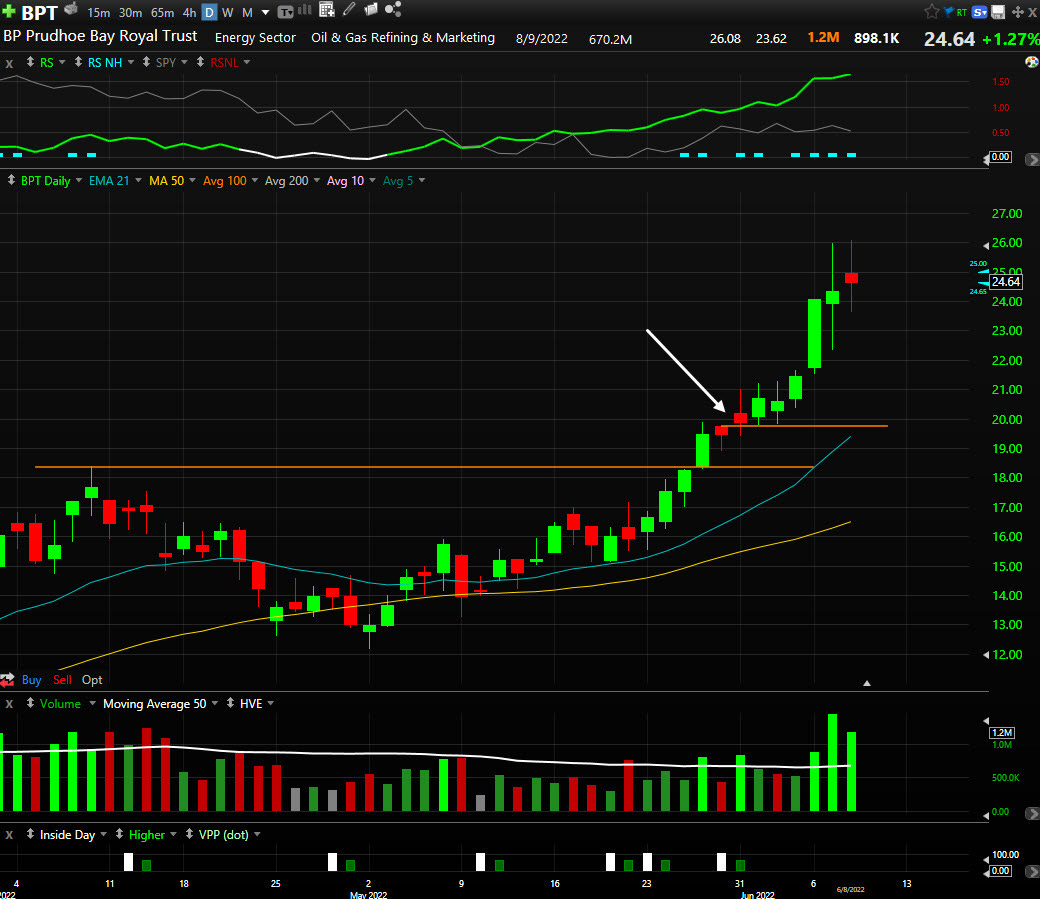Open SPY indicator dropdown

pos(184,62)
